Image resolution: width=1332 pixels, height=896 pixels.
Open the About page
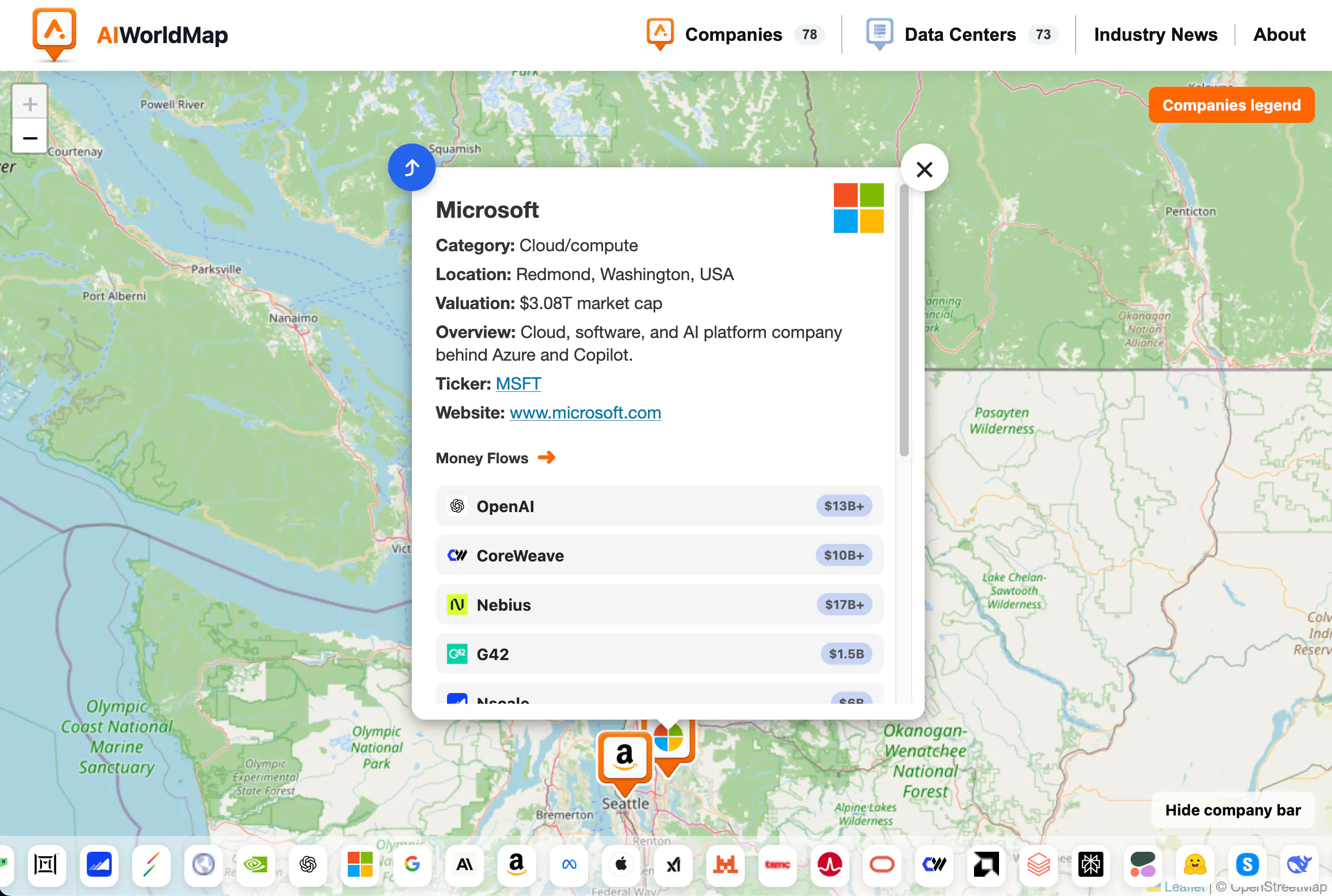coord(1279,34)
